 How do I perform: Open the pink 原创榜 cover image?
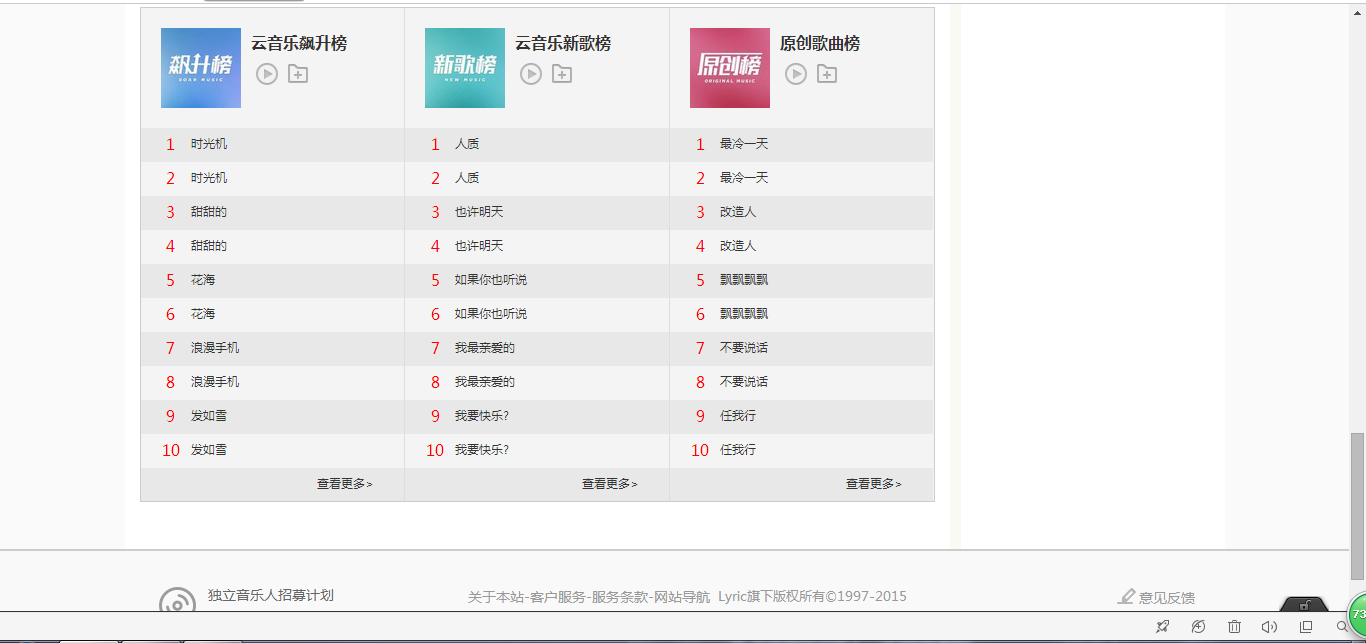click(730, 68)
